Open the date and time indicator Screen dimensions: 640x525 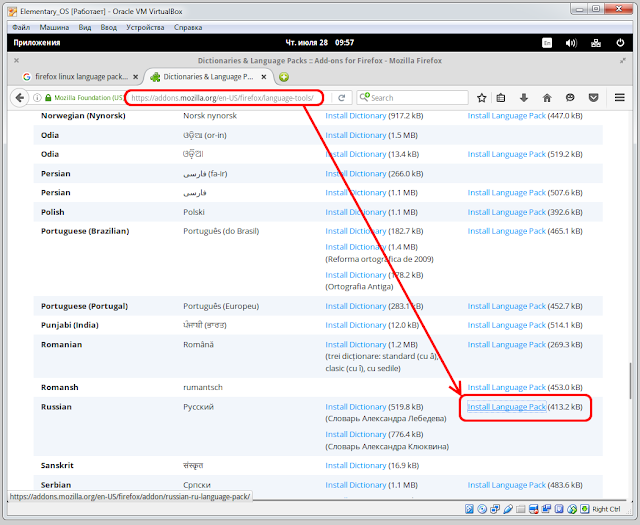[x=320, y=42]
